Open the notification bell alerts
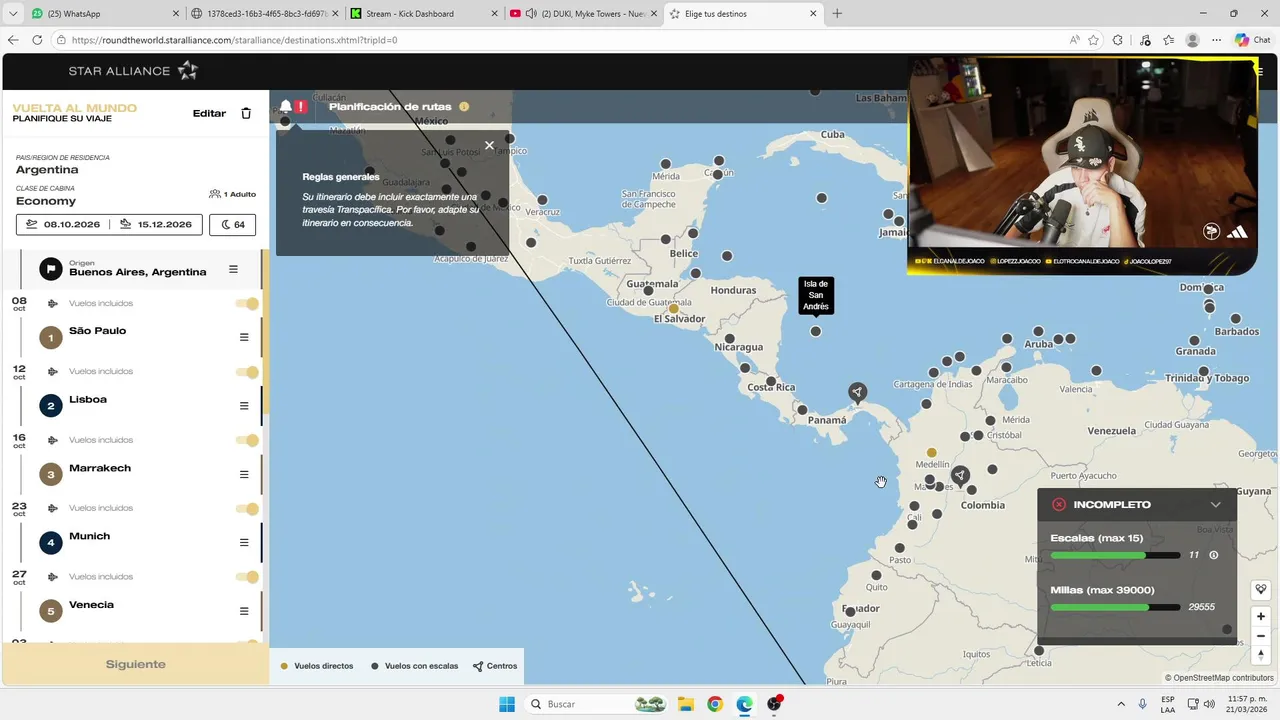 coord(286,106)
